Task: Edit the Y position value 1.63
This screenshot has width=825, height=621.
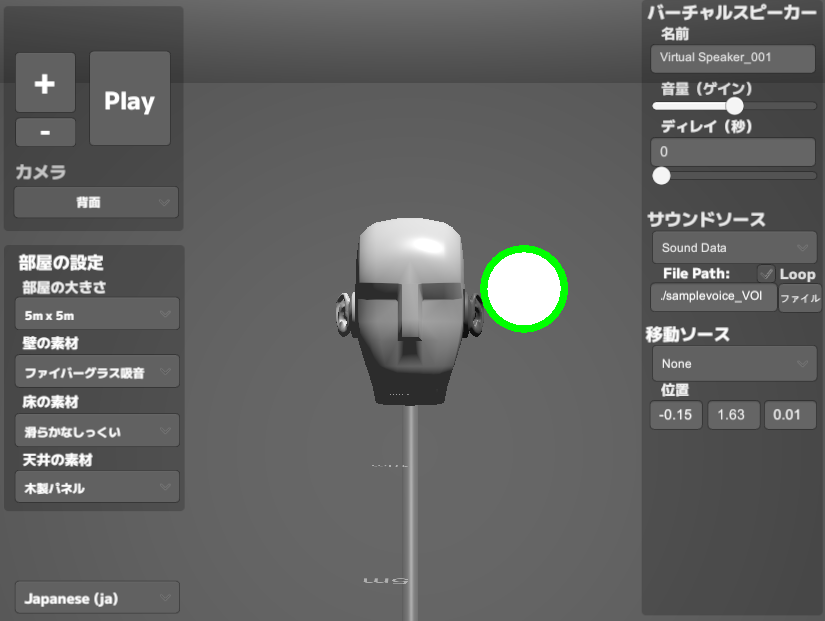Action: [x=733, y=415]
